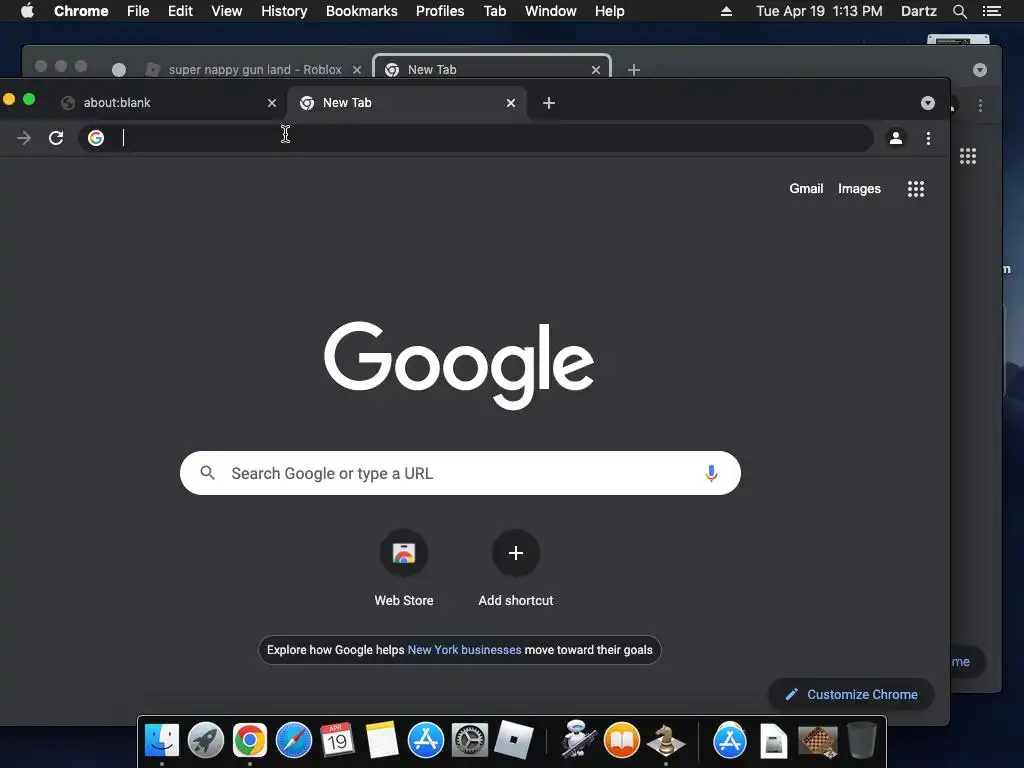This screenshot has width=1024, height=768.
Task: Open Automator from the Dock
Action: [x=578, y=739]
